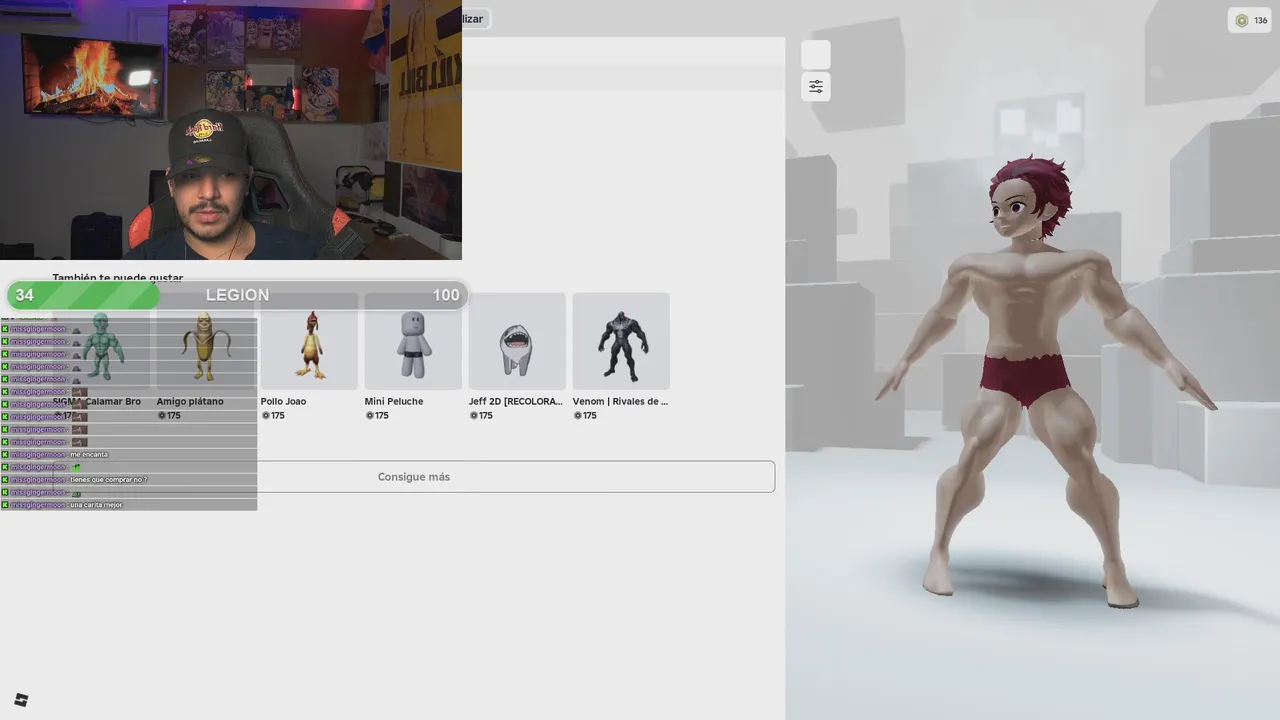Screen dimensions: 1280x720
Task: Click the 175 price under Jeff 2D
Action: (x=481, y=415)
